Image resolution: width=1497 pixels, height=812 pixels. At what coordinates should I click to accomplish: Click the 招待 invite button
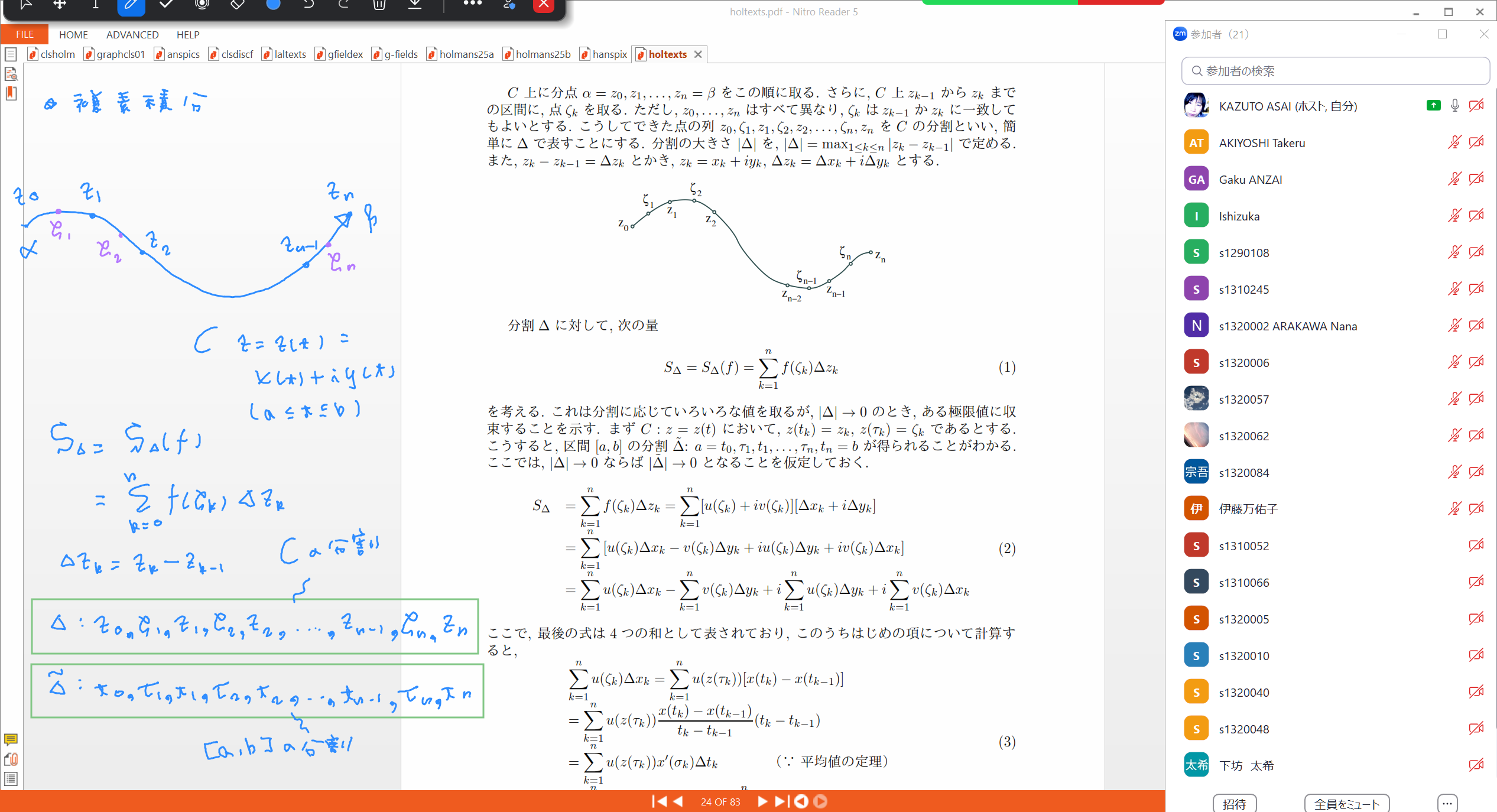pos(1235,803)
